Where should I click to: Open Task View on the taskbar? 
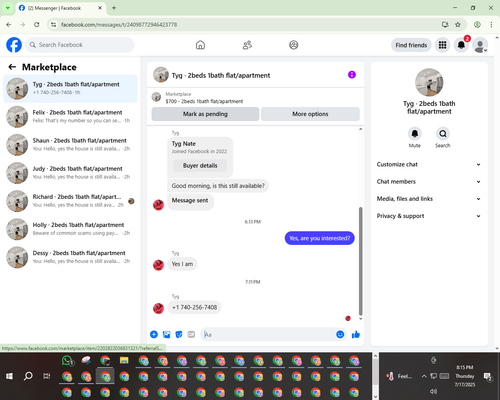pos(47,376)
